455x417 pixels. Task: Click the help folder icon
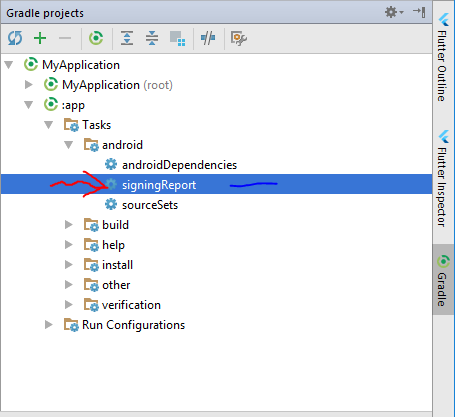pyautogui.click(x=91, y=245)
